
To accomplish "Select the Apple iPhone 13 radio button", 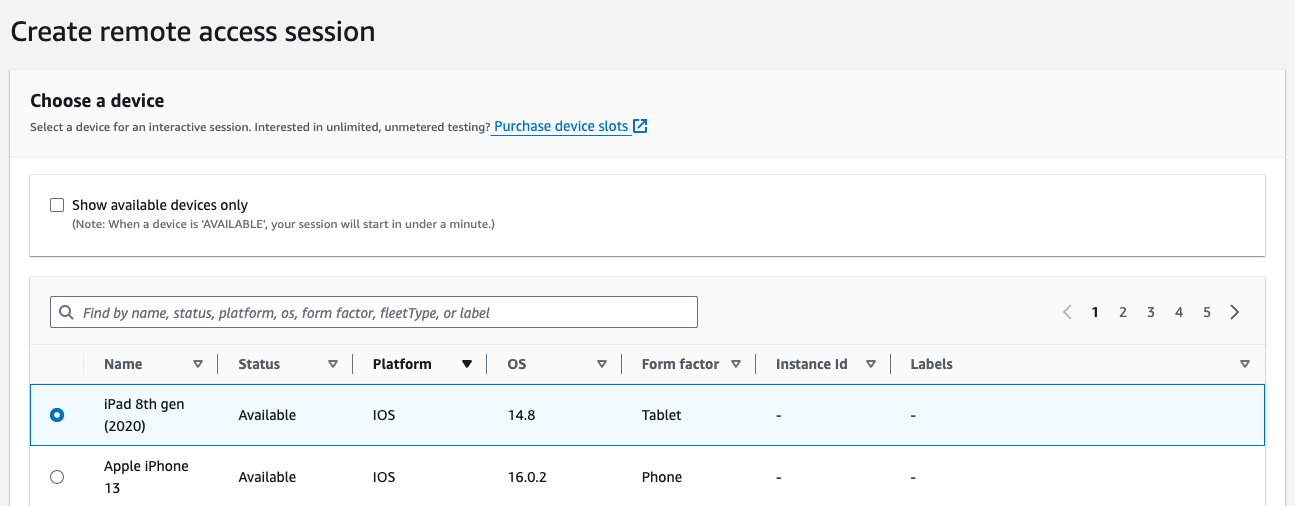I will point(57,478).
